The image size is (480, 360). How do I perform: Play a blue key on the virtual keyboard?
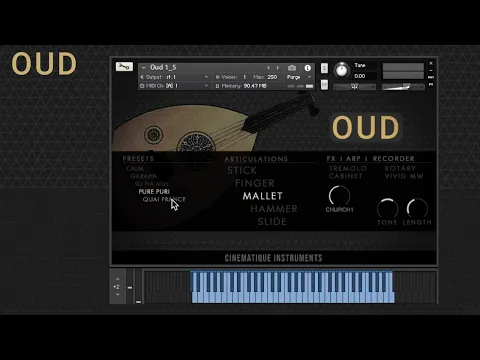(293, 287)
